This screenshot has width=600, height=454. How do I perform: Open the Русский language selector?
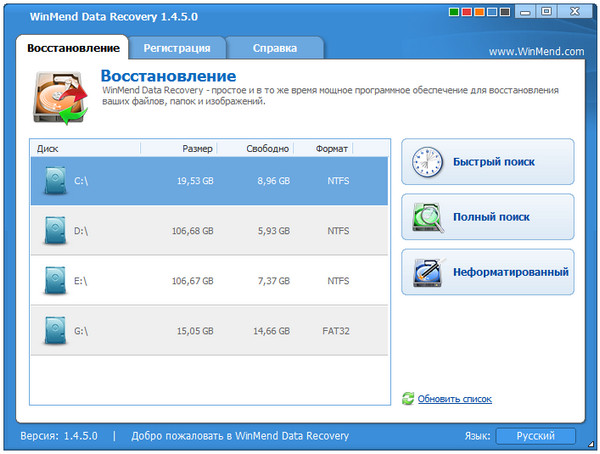(x=536, y=436)
